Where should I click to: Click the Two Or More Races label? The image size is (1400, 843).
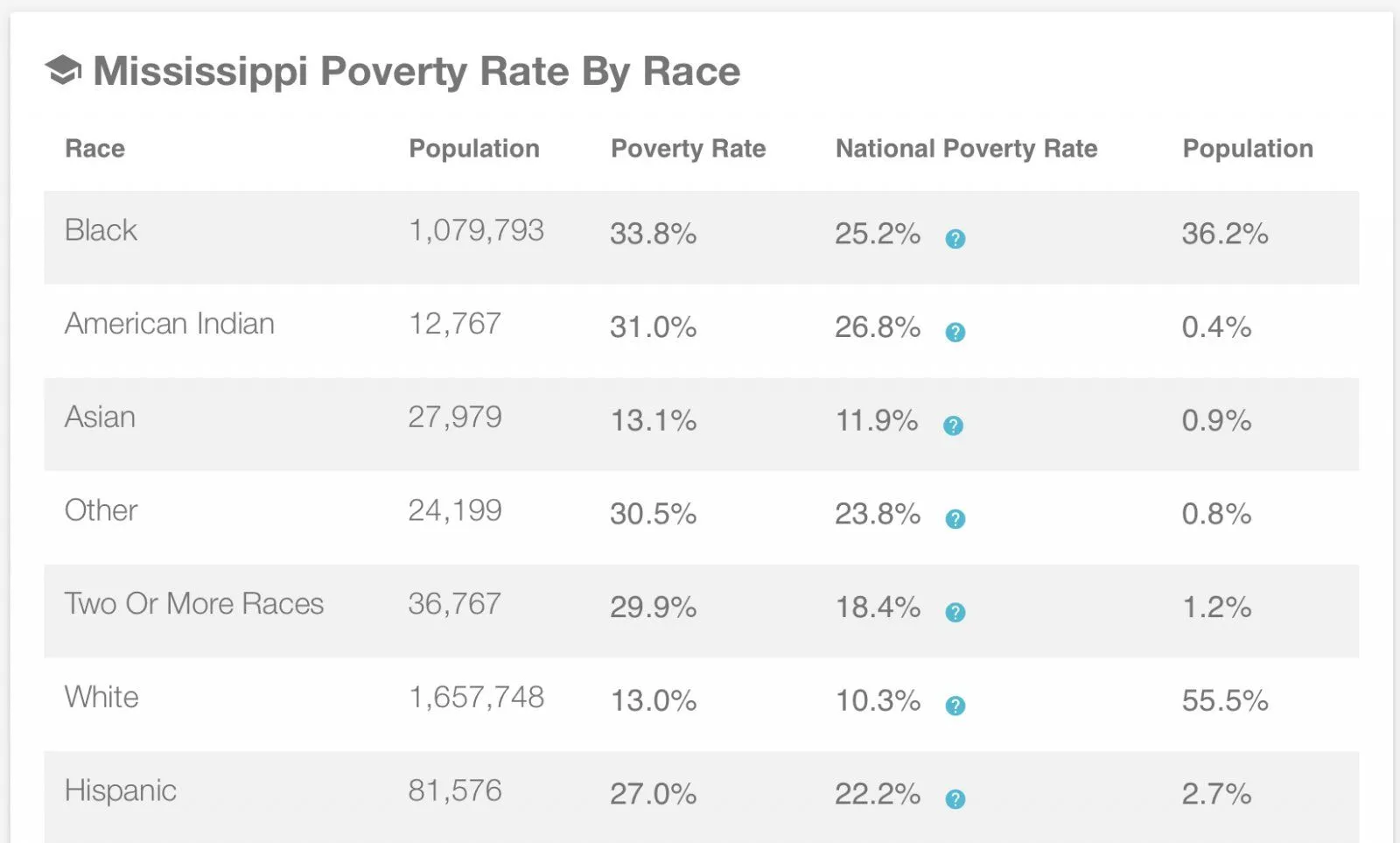coord(193,604)
